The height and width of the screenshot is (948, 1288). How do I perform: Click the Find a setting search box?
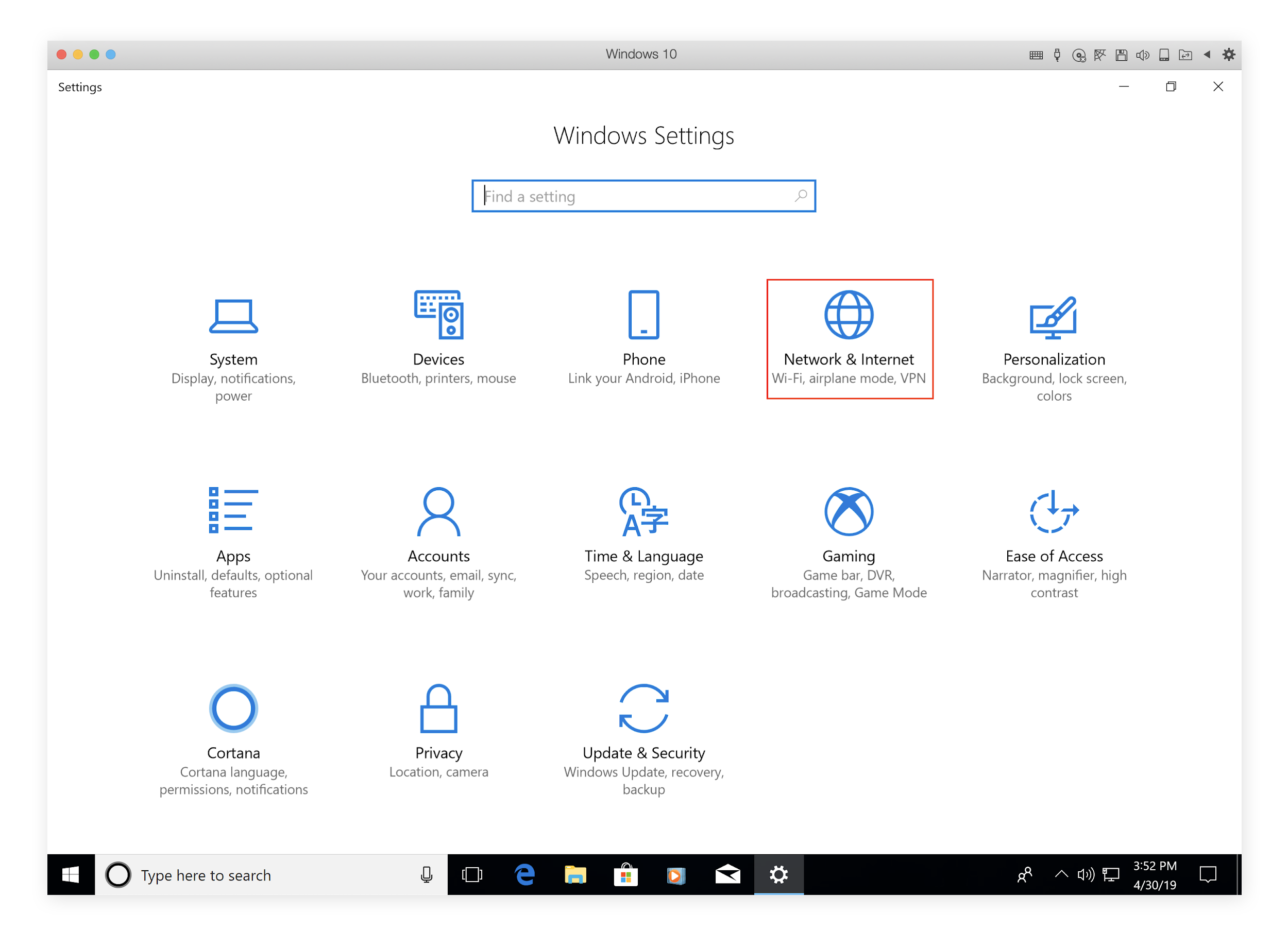click(644, 195)
